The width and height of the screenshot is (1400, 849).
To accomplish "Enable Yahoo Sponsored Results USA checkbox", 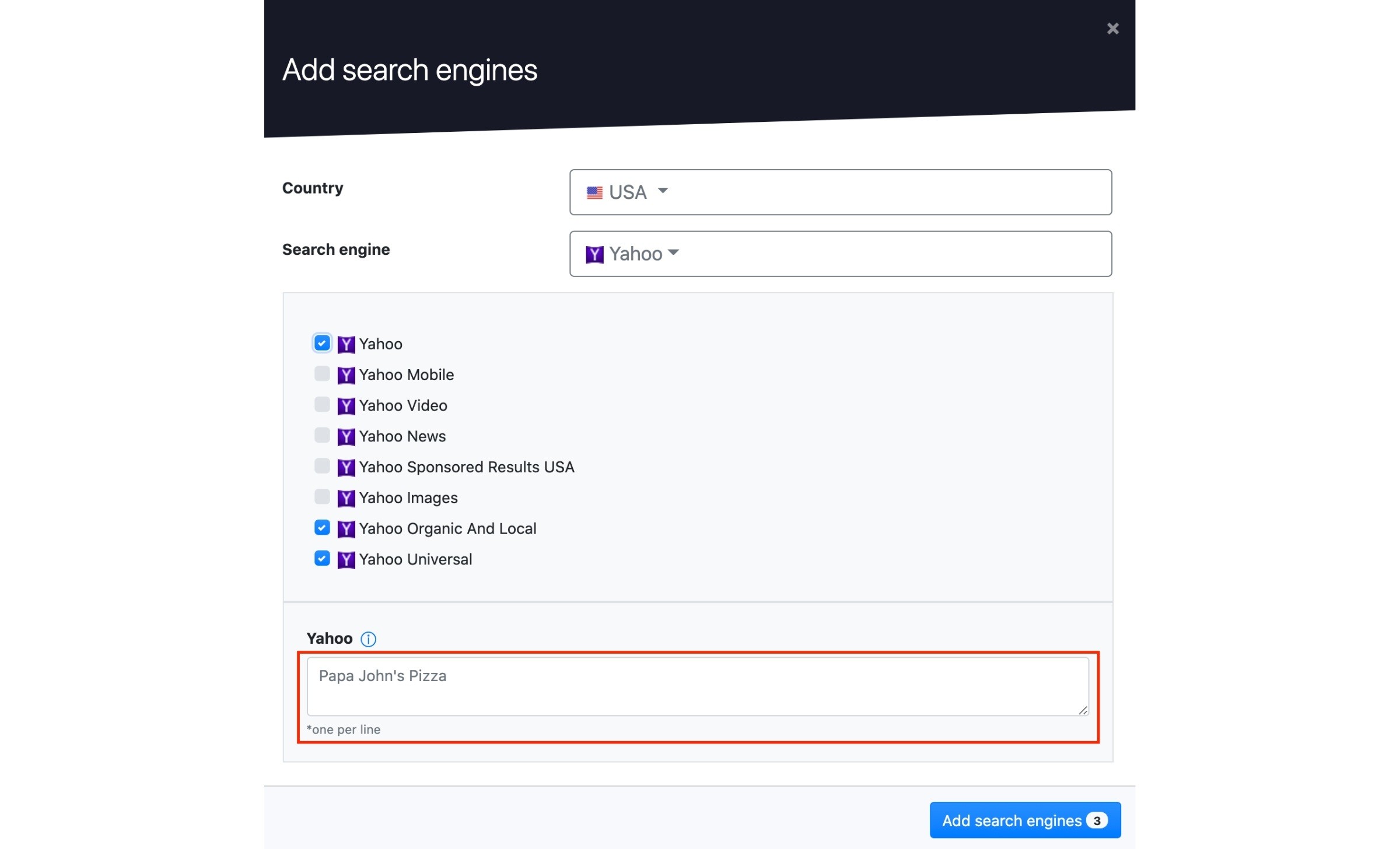I will coord(322,466).
